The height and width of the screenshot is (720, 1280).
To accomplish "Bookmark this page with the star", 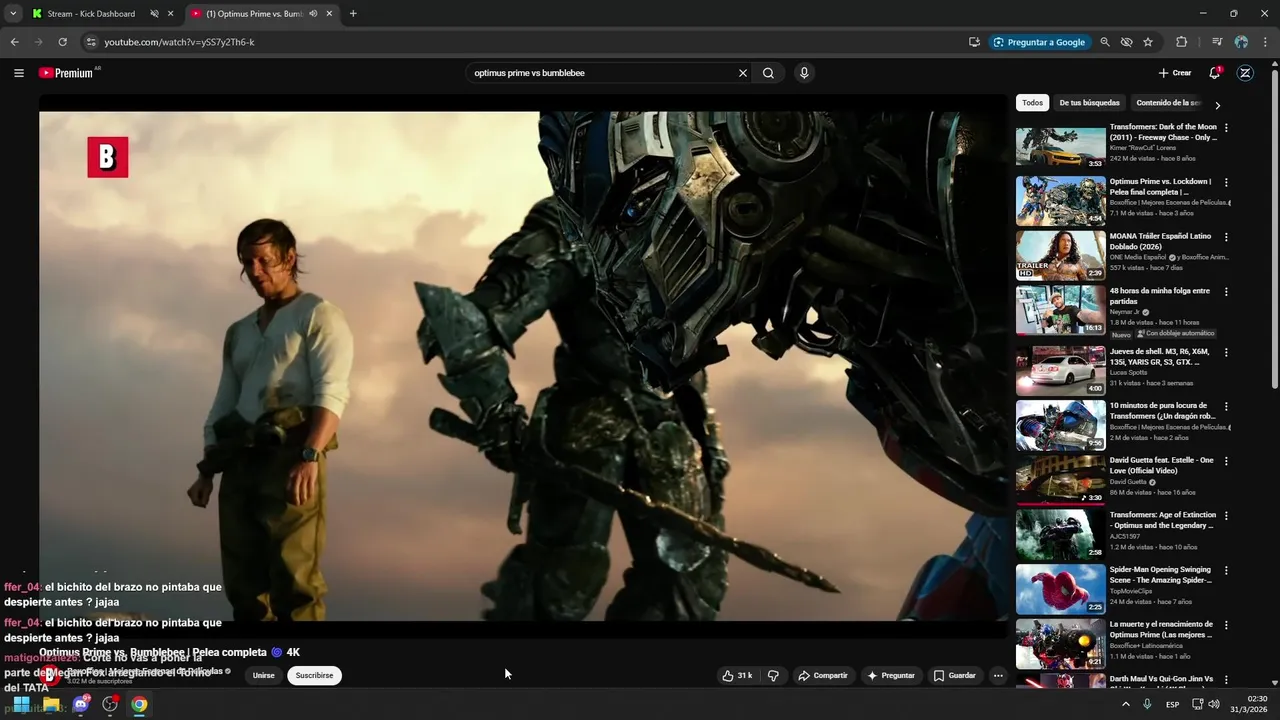I will click(x=1148, y=42).
